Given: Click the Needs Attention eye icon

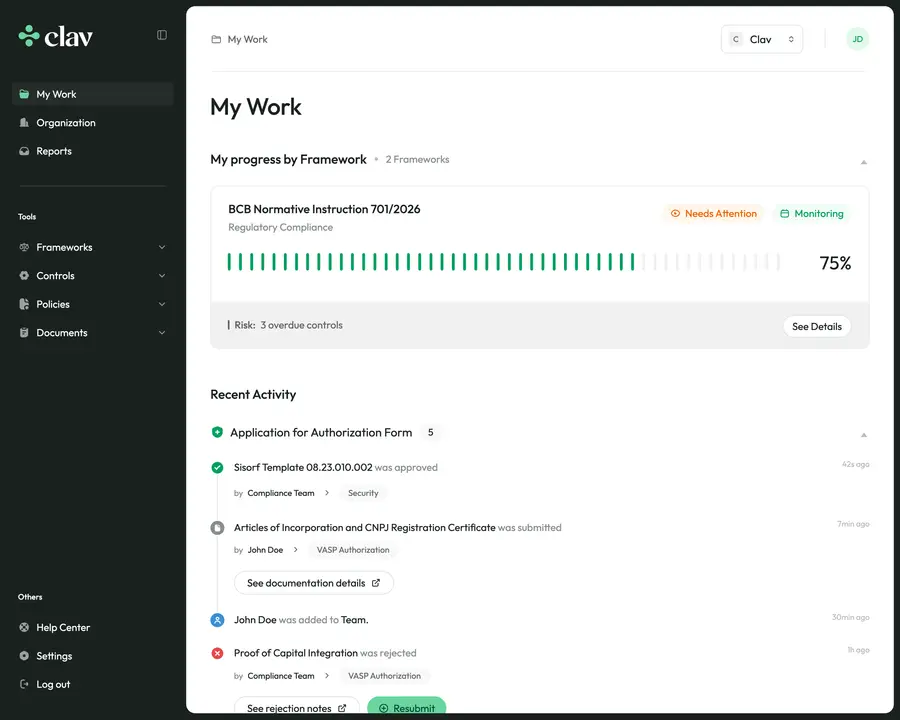Looking at the screenshot, I should 675,214.
